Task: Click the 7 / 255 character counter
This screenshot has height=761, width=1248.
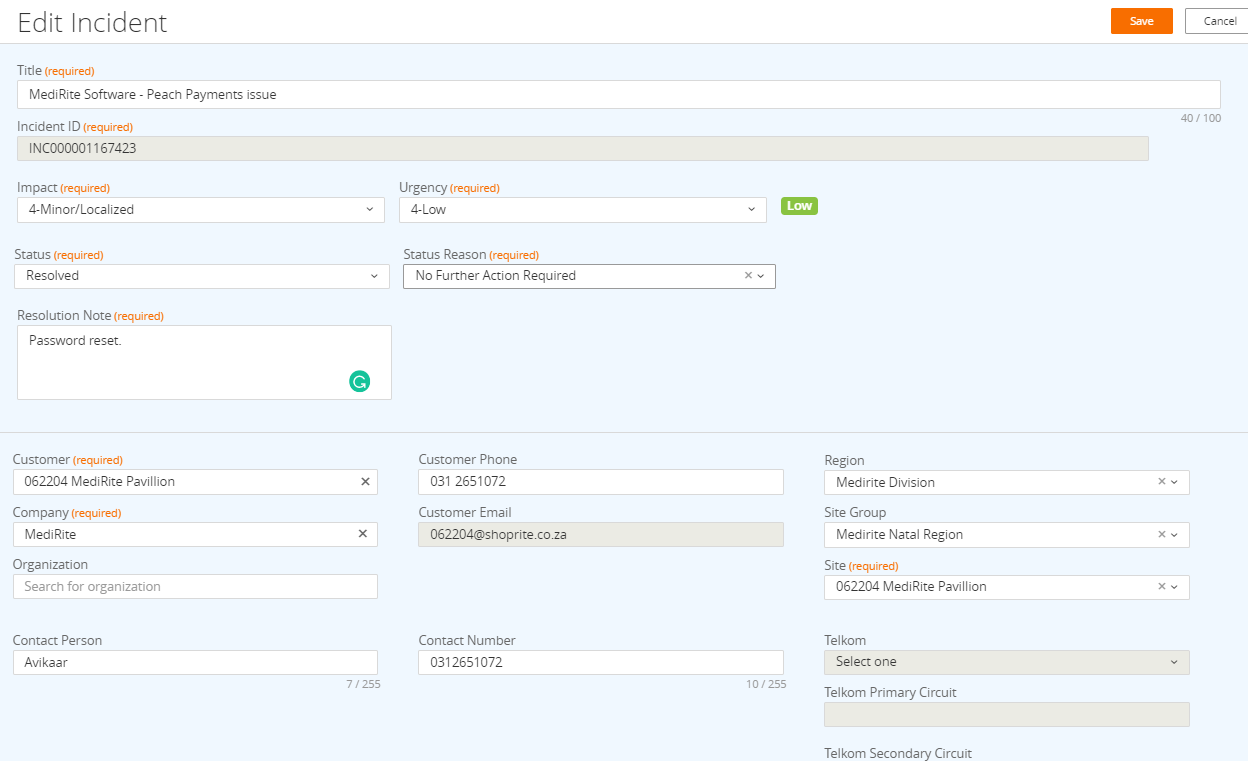Action: 363,684
